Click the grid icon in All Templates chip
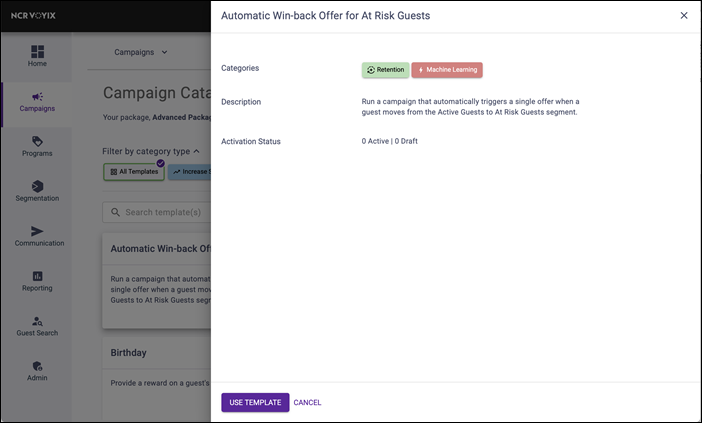 coord(114,172)
